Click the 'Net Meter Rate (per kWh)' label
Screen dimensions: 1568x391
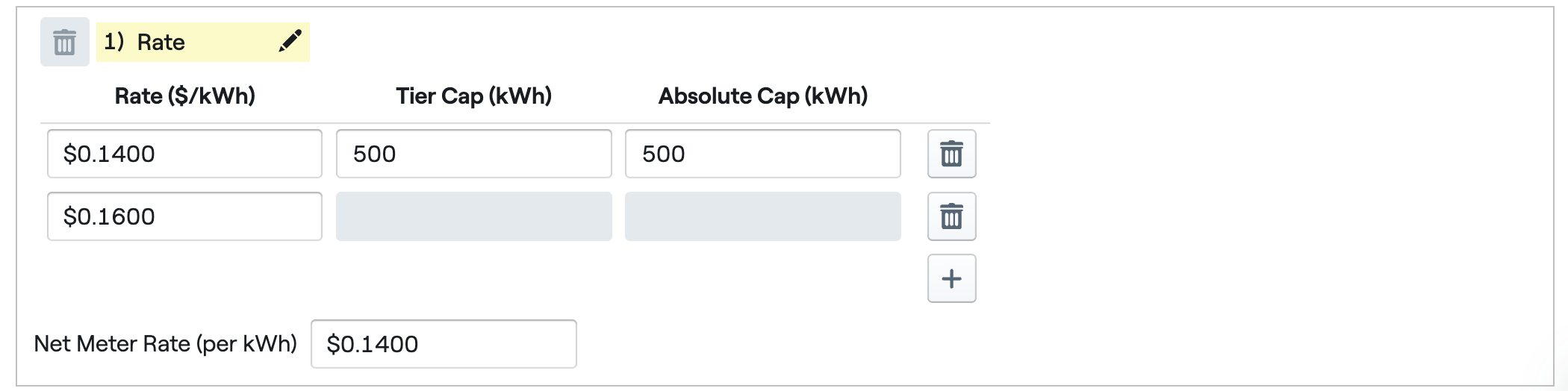click(165, 344)
